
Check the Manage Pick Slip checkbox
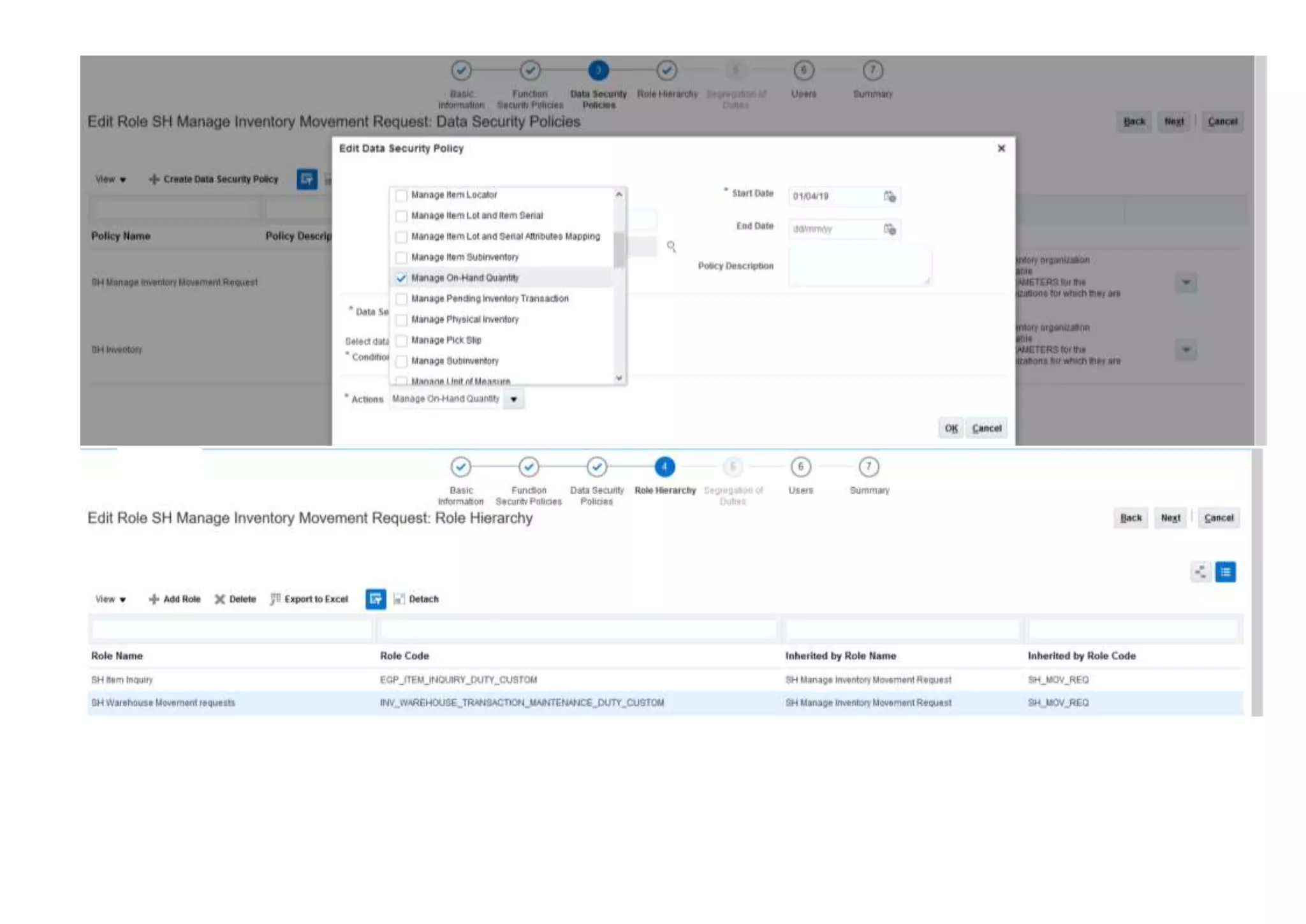401,341
